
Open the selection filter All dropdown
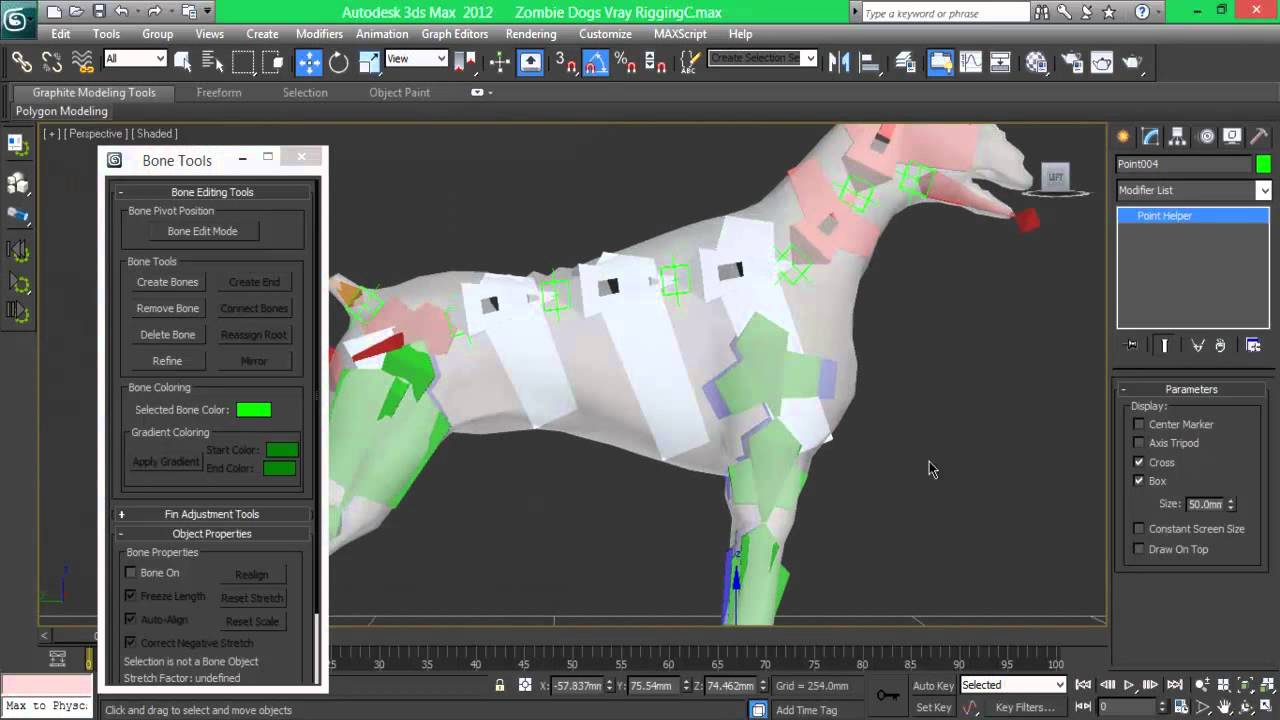134,59
